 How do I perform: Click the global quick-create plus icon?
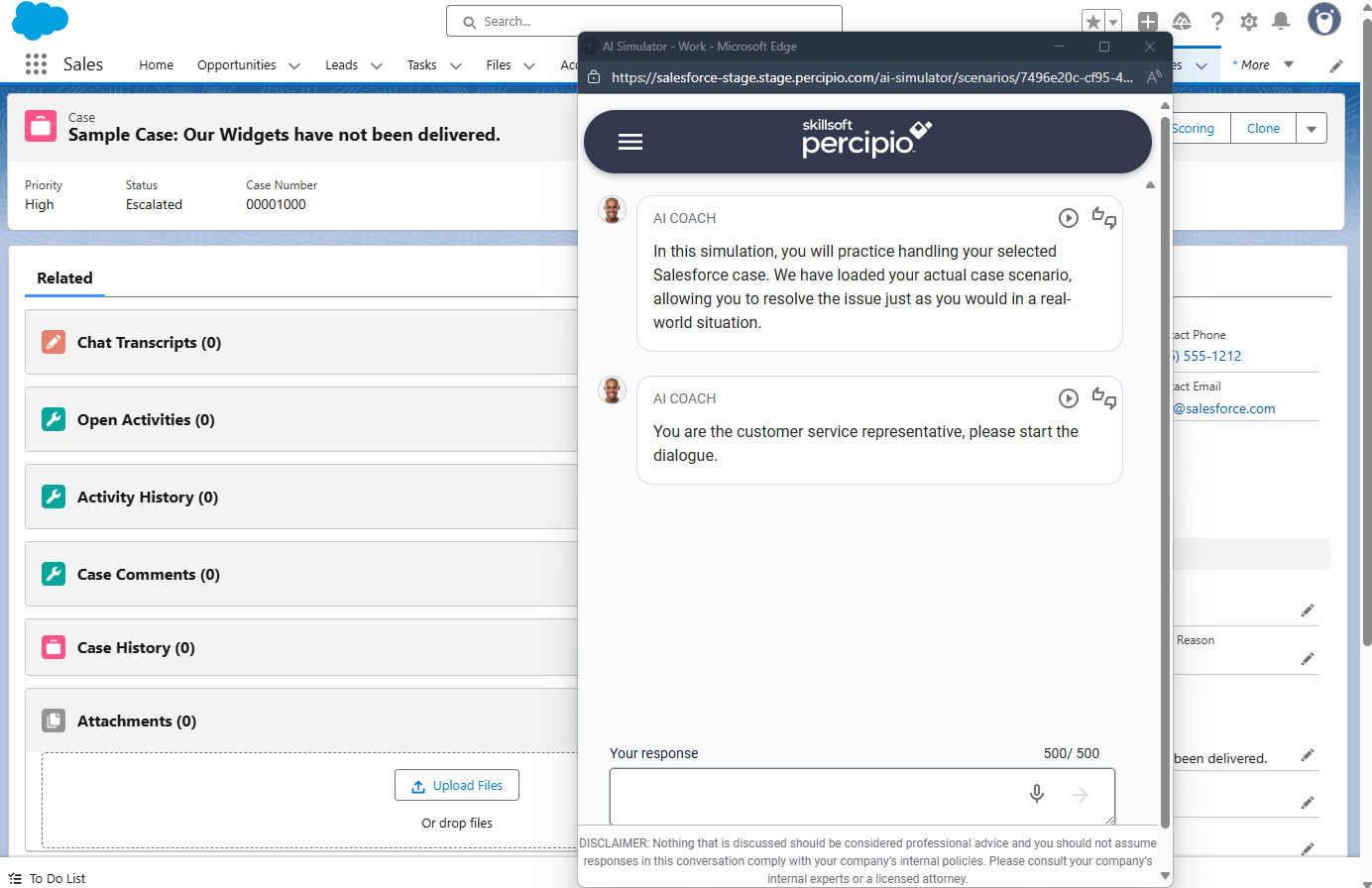tap(1148, 20)
